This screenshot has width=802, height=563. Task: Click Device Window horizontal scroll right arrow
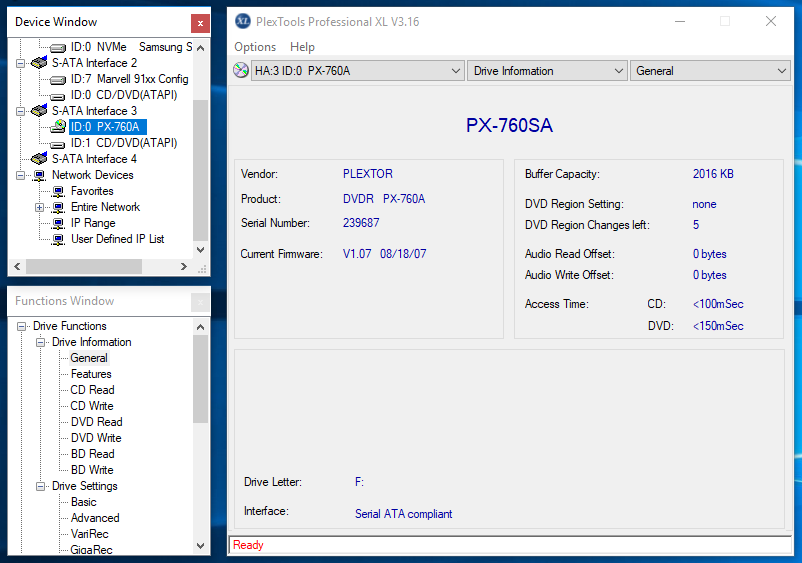(x=184, y=266)
